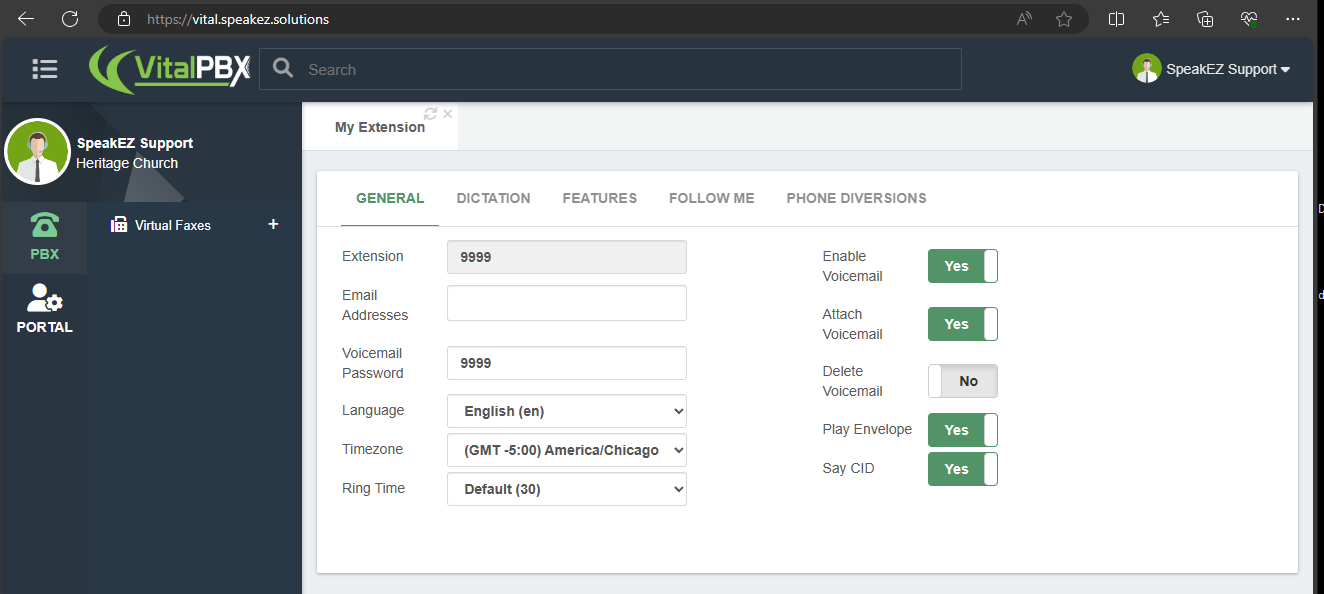Open the SpeakEZ Support user menu
This screenshot has height=594, width=1324.
click(x=1211, y=69)
